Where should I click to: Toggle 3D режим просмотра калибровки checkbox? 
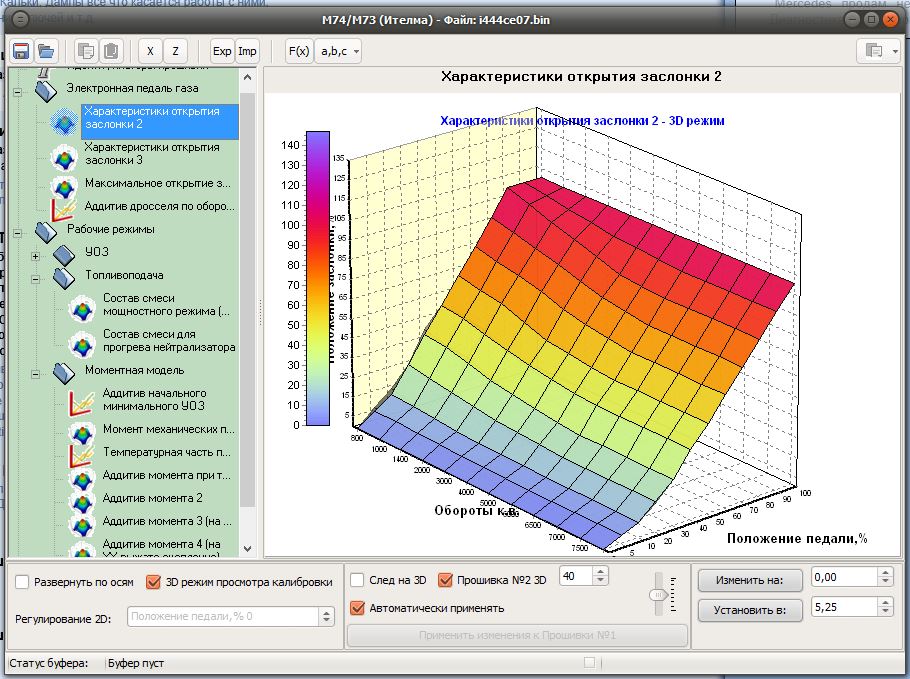[154, 581]
